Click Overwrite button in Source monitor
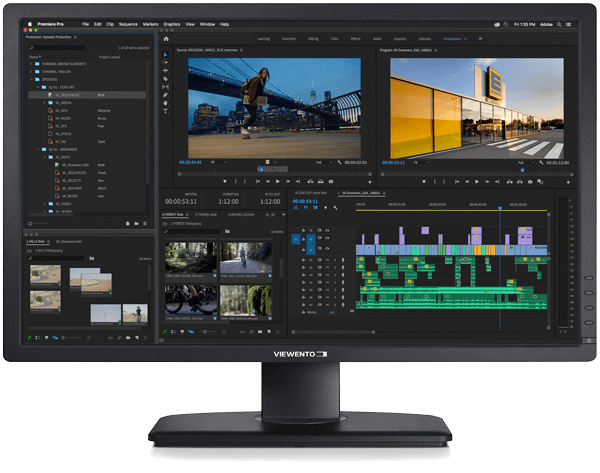 (321, 181)
